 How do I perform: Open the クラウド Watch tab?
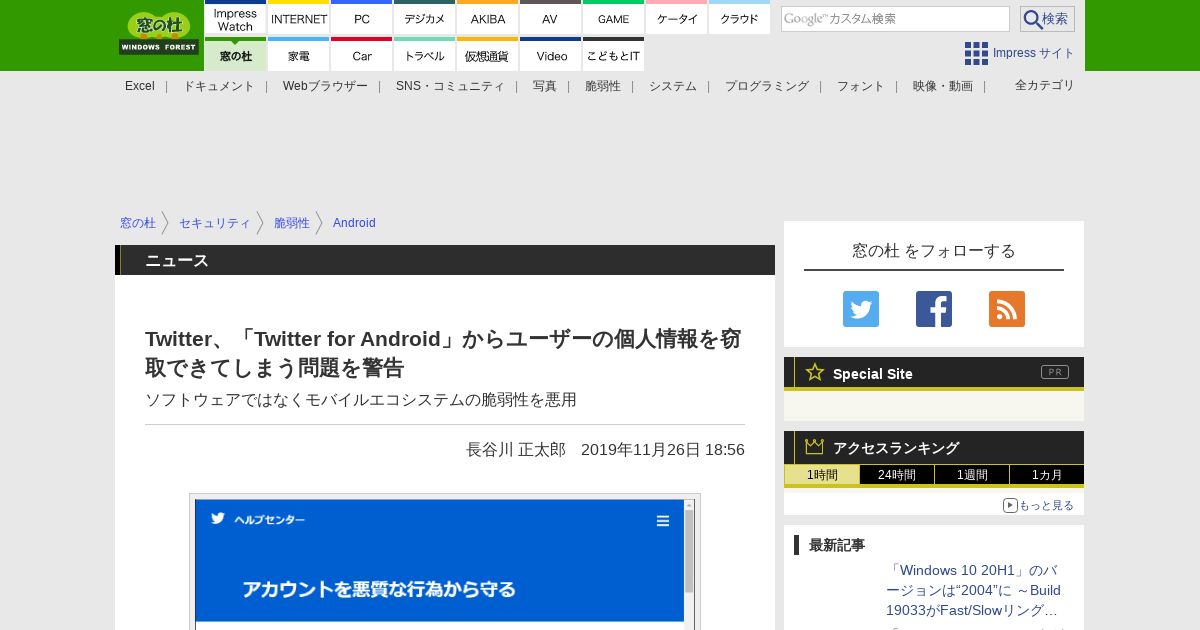tap(739, 19)
